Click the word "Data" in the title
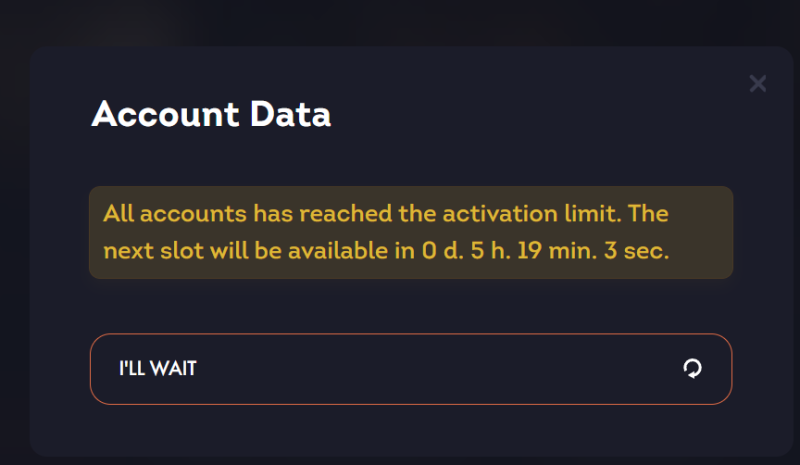Screen dimensions: 800x465 (291, 115)
